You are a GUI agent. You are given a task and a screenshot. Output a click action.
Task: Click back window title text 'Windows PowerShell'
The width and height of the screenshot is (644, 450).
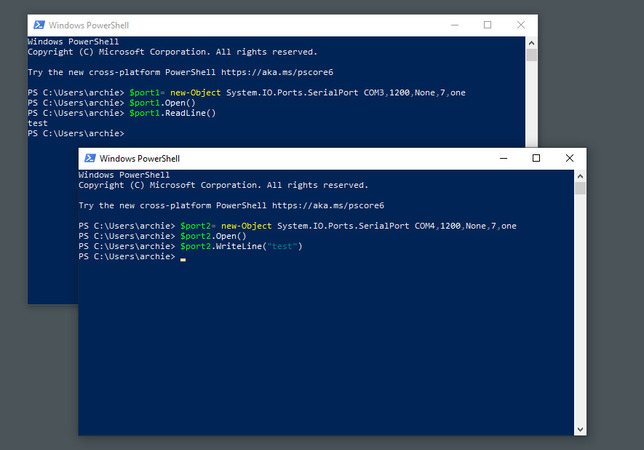coord(89,25)
